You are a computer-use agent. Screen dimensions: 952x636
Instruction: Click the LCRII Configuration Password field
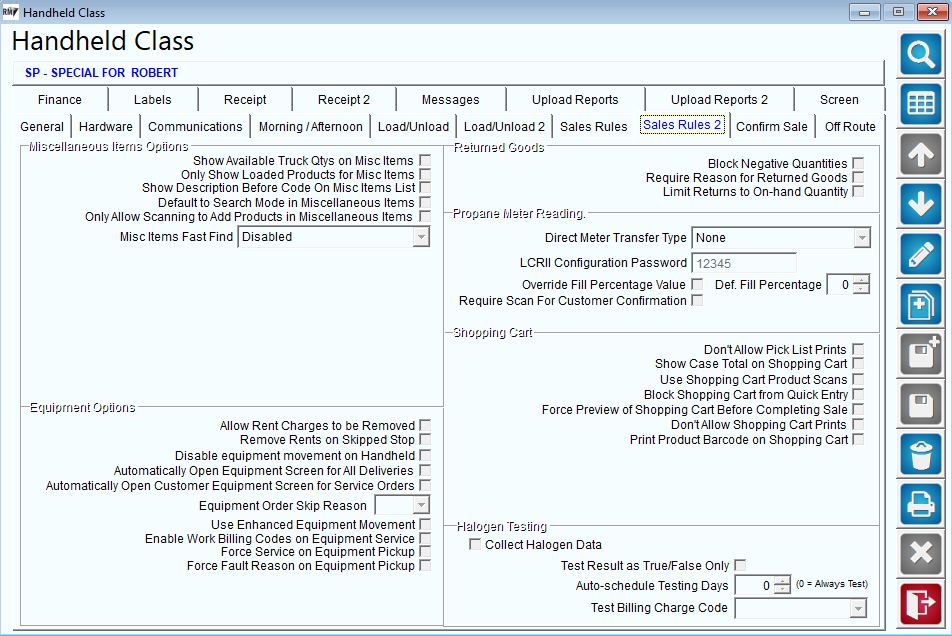pyautogui.click(x=744, y=263)
